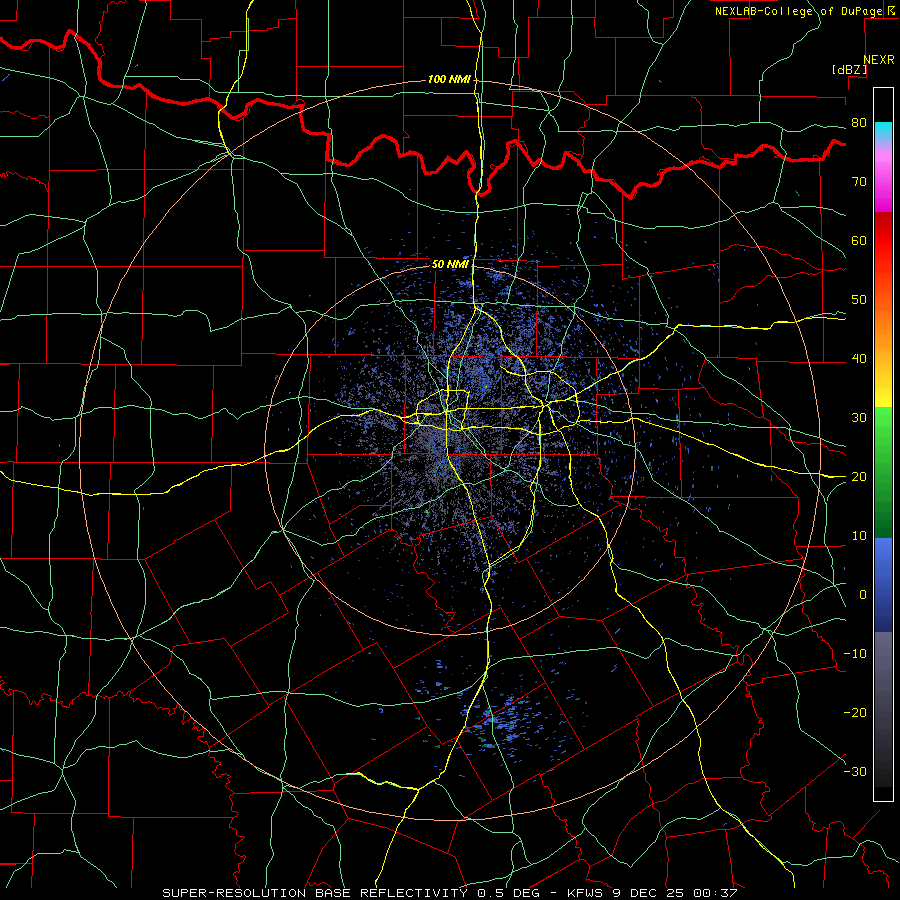Click the blue section of color bar
The height and width of the screenshot is (900, 900).
883,584
